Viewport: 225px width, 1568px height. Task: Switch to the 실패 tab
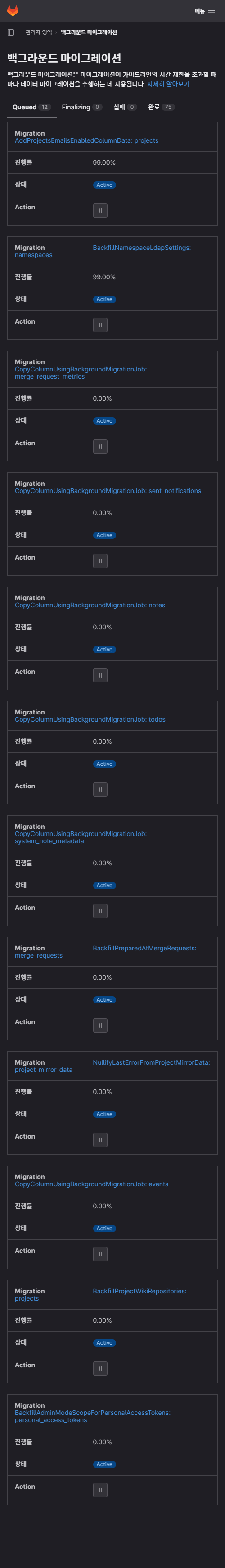(x=125, y=107)
